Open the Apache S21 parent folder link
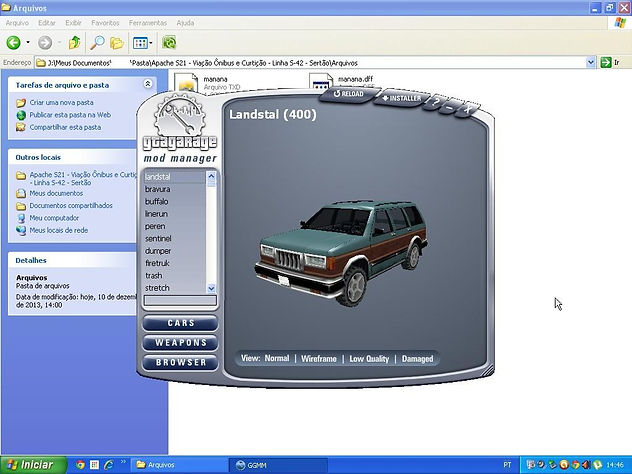 point(83,179)
